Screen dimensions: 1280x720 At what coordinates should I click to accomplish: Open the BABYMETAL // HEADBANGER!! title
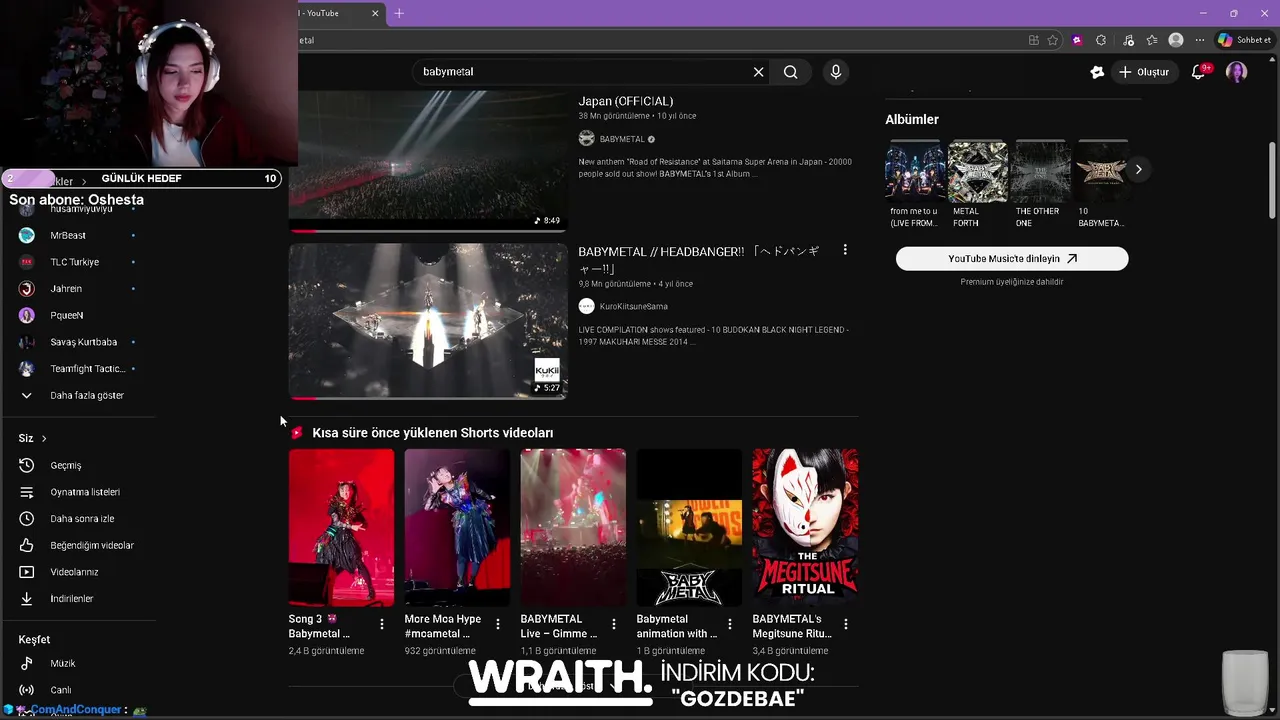pyautogui.click(x=699, y=259)
